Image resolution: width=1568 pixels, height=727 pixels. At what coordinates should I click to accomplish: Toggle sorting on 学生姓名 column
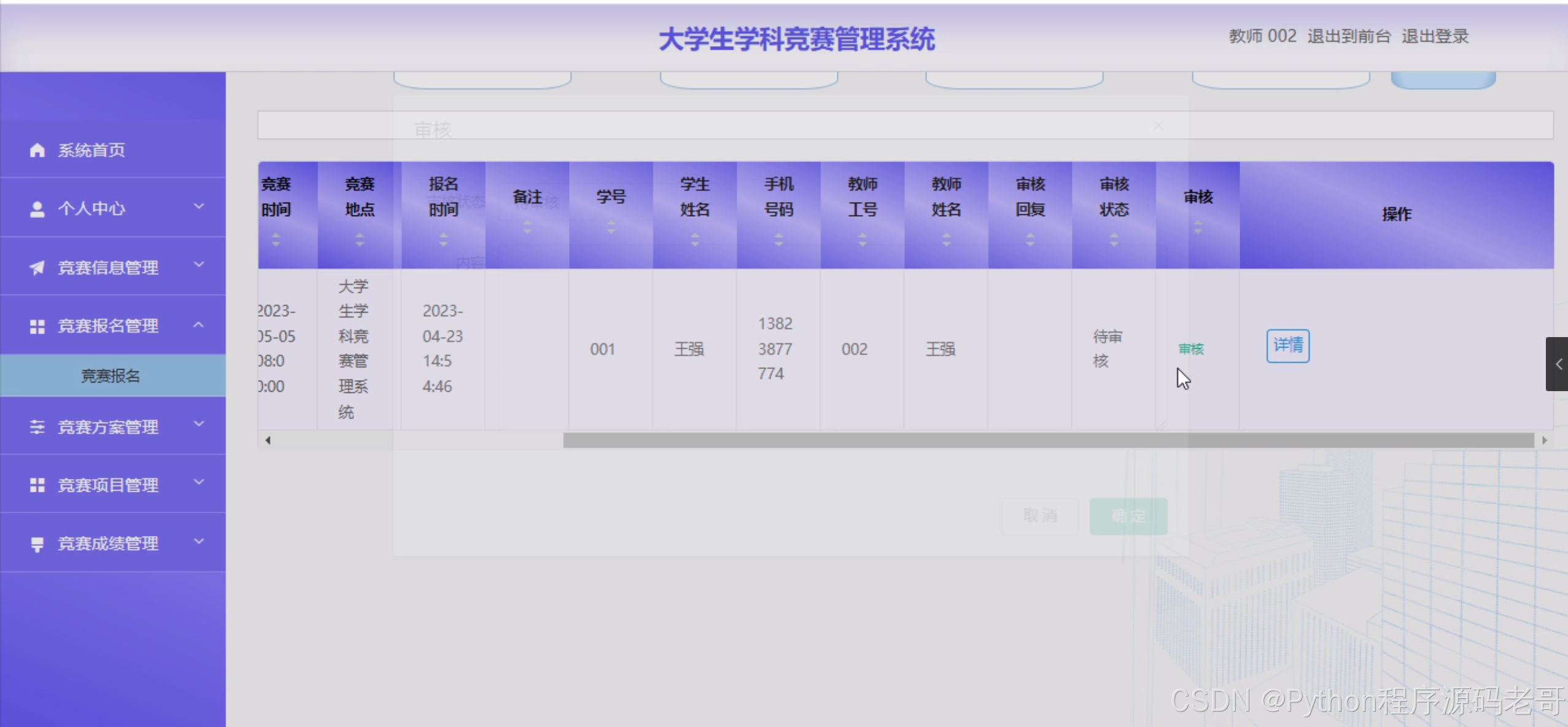coord(694,239)
